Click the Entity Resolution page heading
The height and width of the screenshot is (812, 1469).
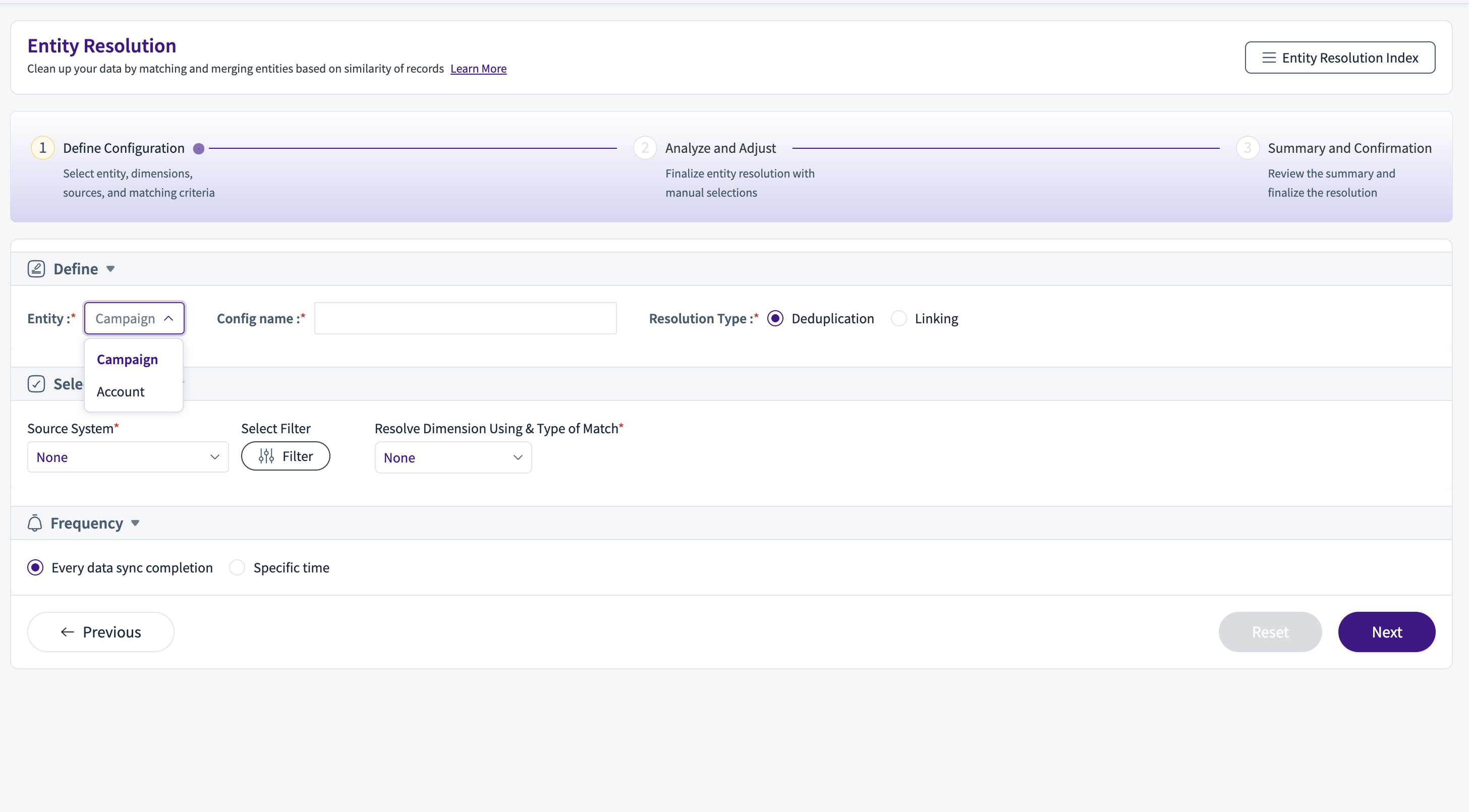101,45
